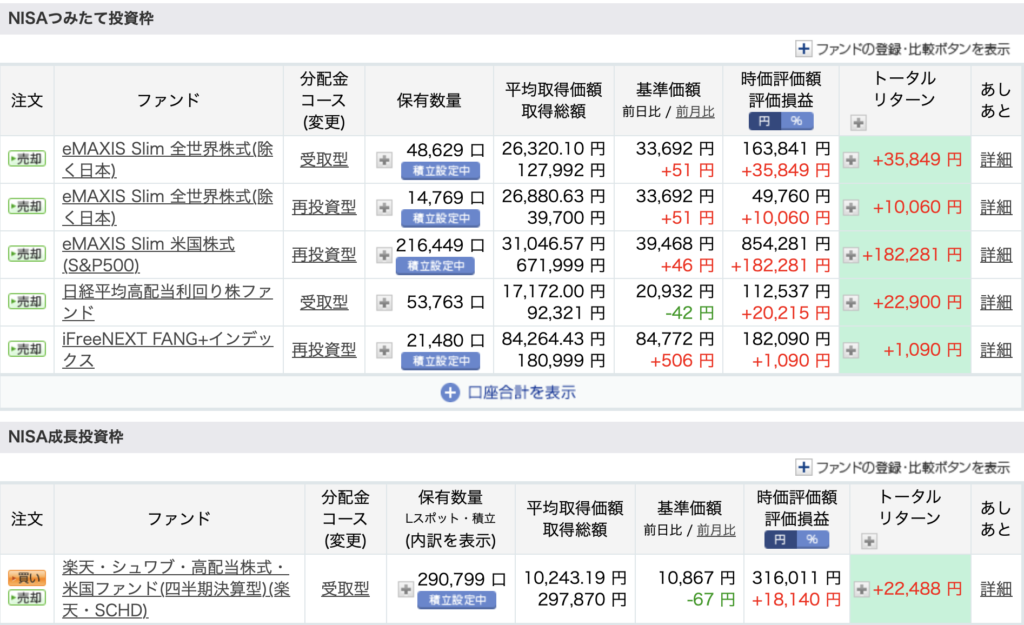Toggle % display in 成長投資枠 table header
This screenshot has height=625, width=1024.
click(x=812, y=539)
